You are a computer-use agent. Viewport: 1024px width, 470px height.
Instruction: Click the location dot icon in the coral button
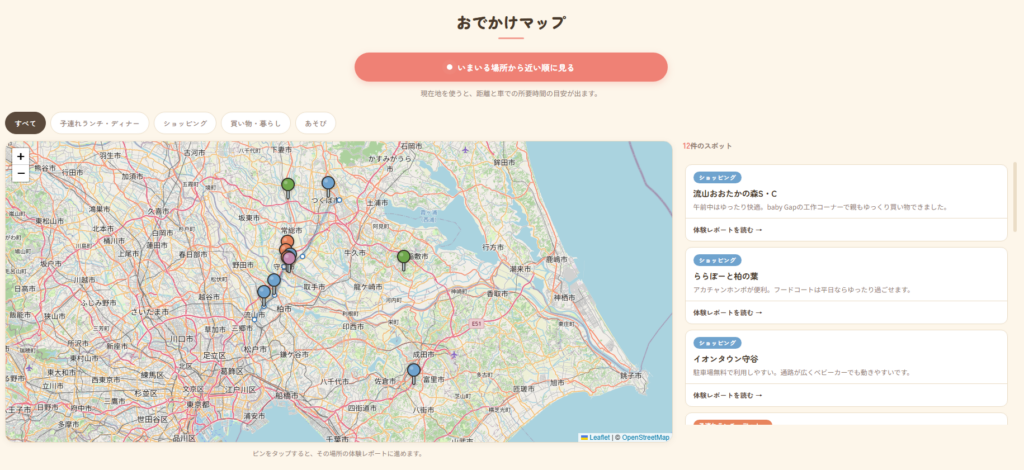[449, 67]
